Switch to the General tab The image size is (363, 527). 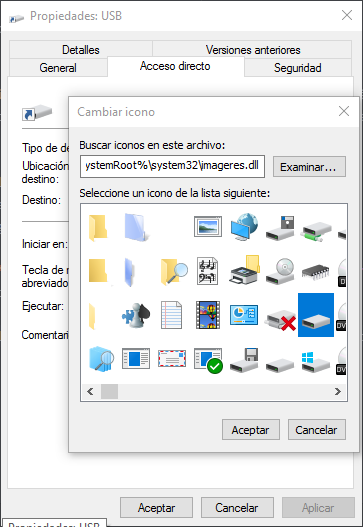click(58, 68)
